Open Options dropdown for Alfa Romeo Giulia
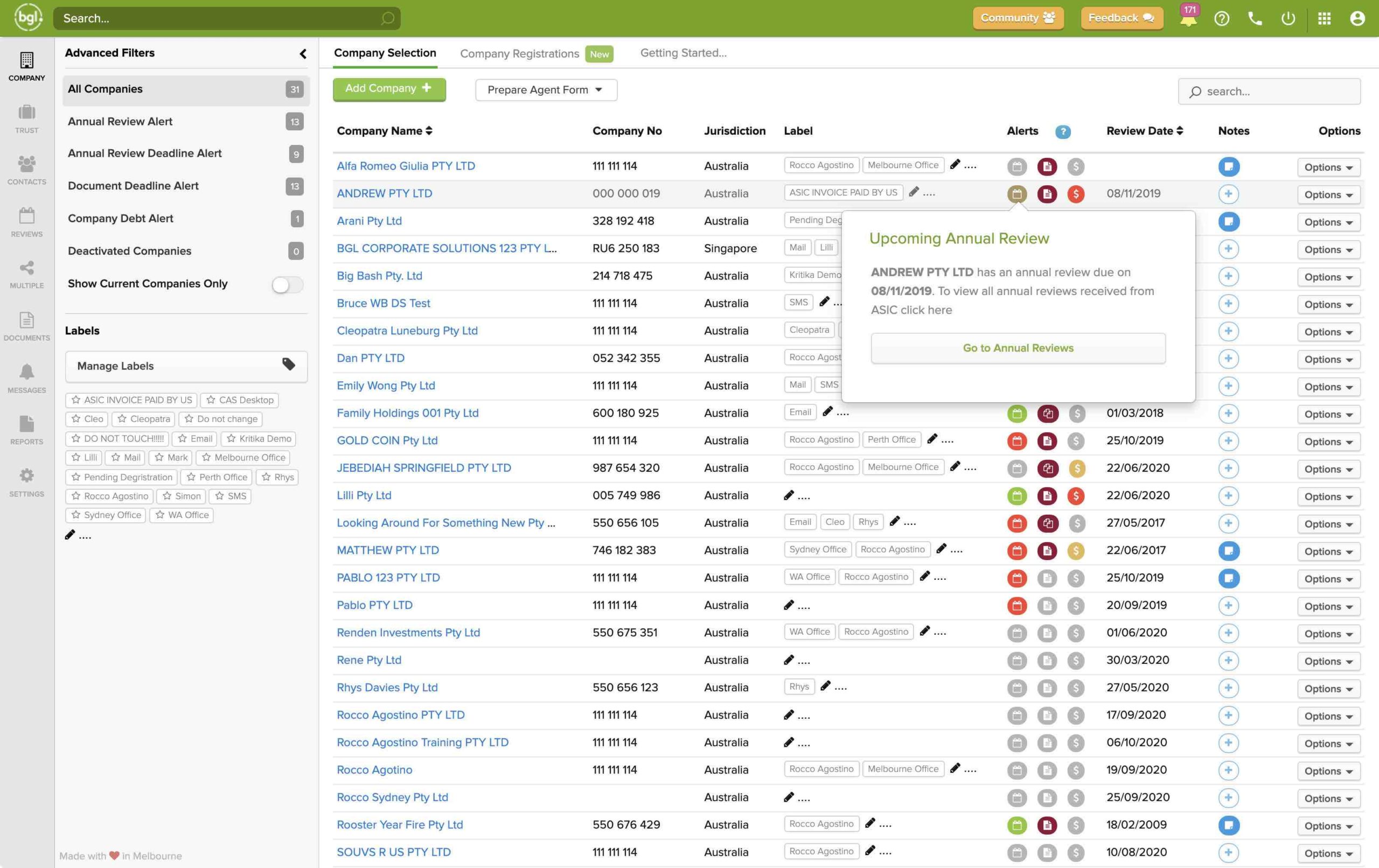The width and height of the screenshot is (1379, 868). 1327,167
